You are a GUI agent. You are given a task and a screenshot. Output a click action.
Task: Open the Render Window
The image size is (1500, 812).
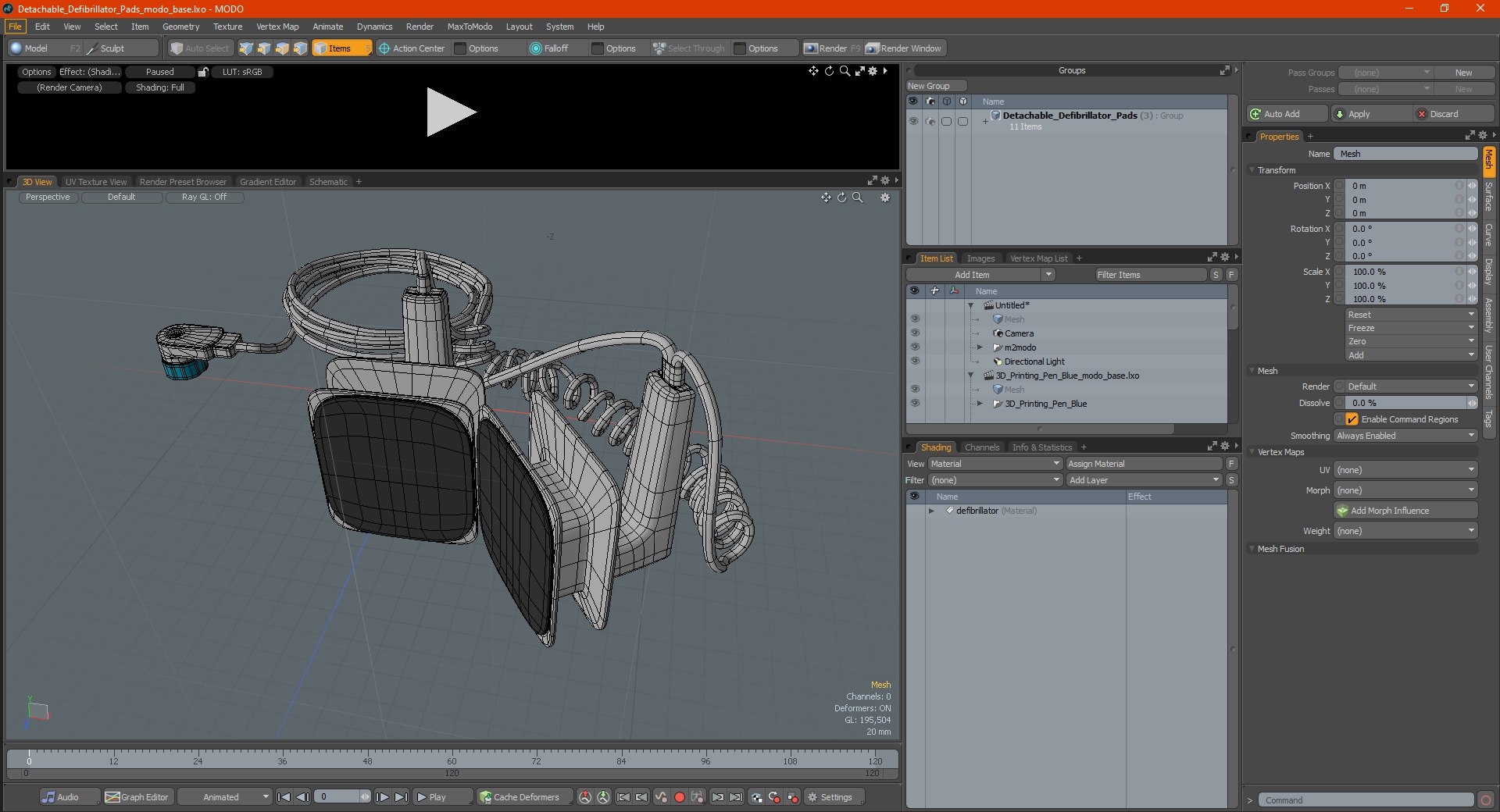pos(904,48)
